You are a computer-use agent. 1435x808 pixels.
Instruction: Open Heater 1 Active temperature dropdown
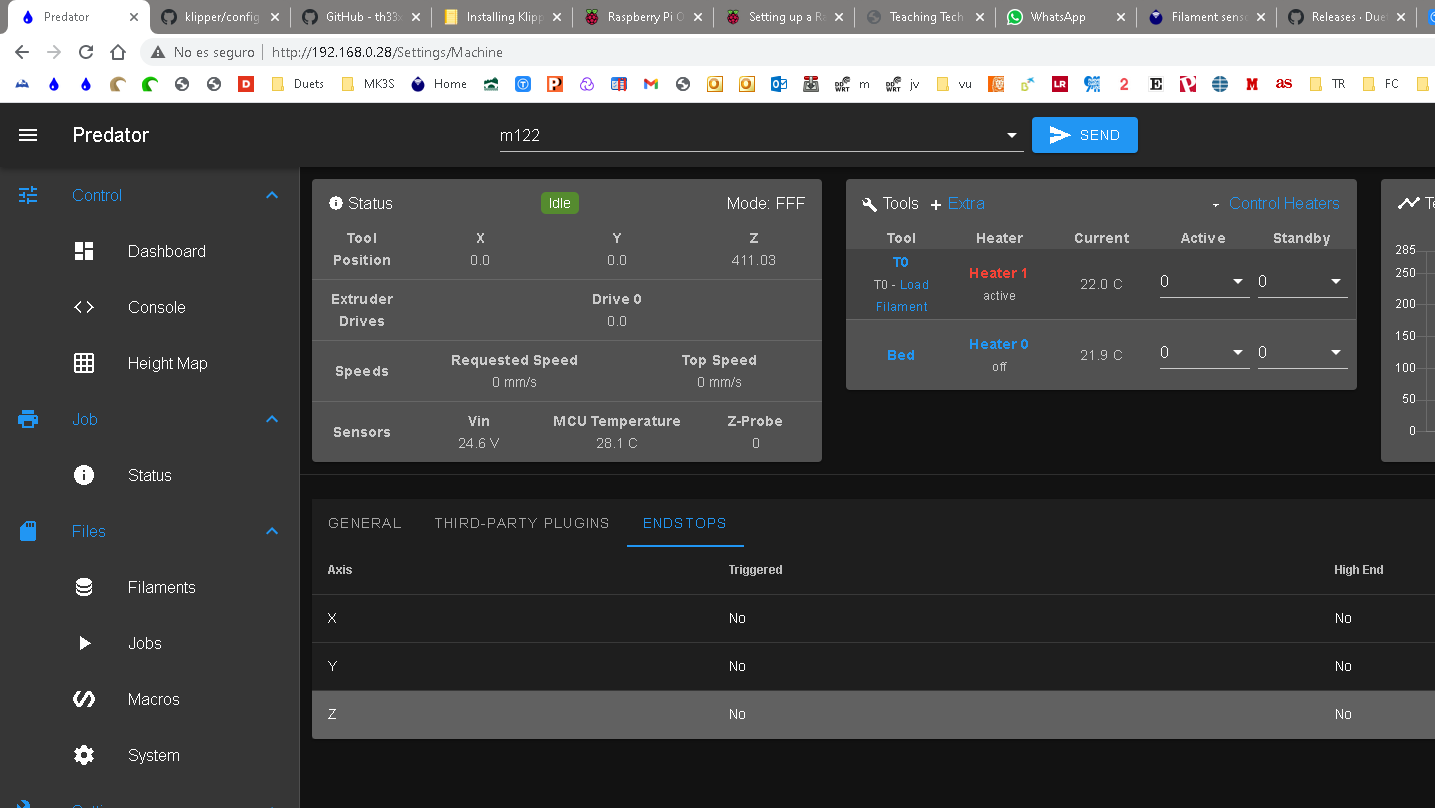1237,282
